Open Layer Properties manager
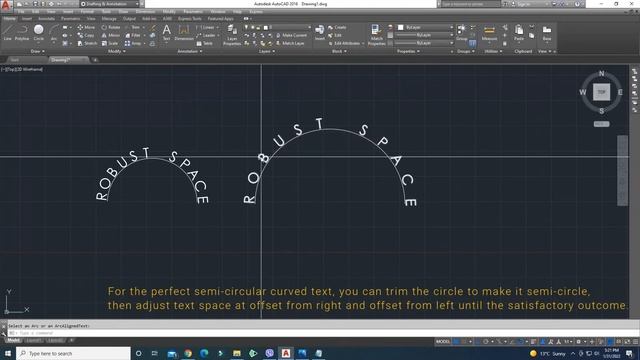640x360 pixels. tap(232, 35)
